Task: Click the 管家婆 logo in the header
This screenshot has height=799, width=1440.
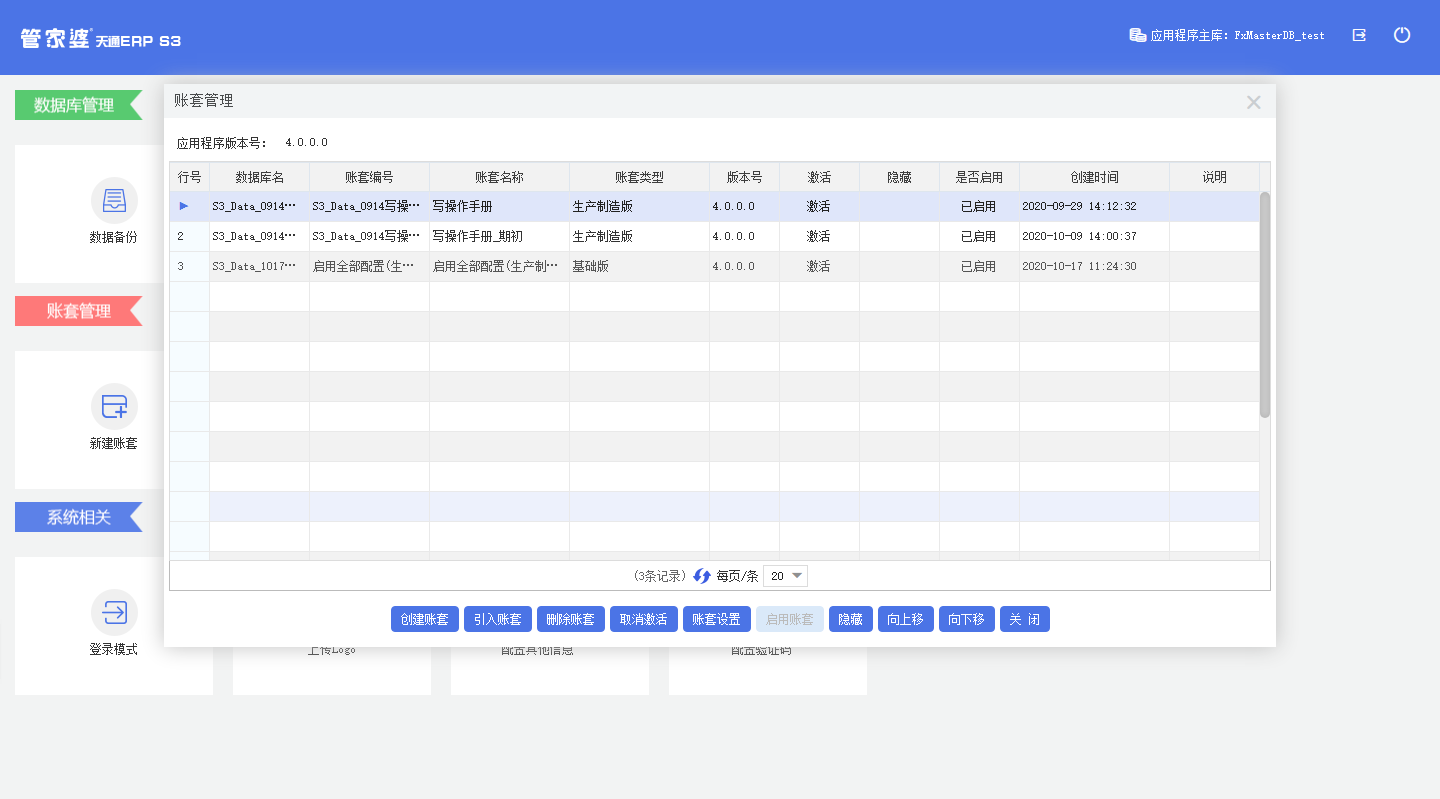Action: pos(101,39)
